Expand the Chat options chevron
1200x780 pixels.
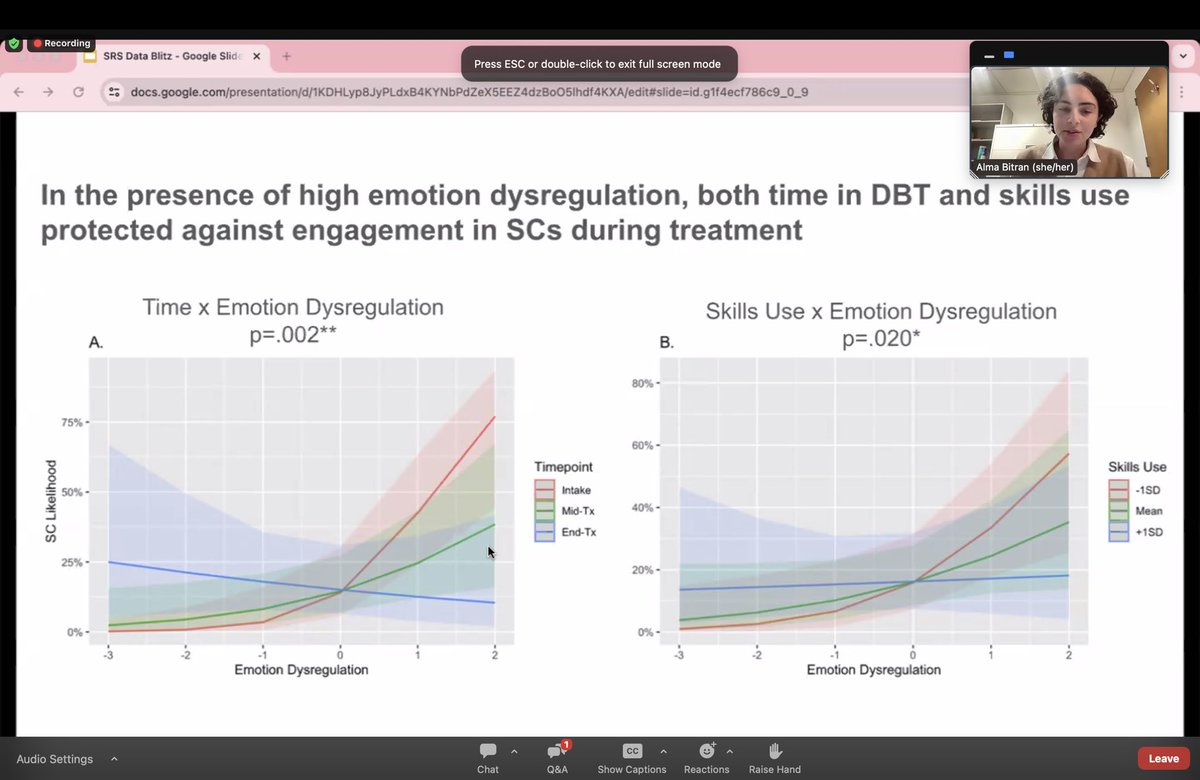tap(514, 751)
